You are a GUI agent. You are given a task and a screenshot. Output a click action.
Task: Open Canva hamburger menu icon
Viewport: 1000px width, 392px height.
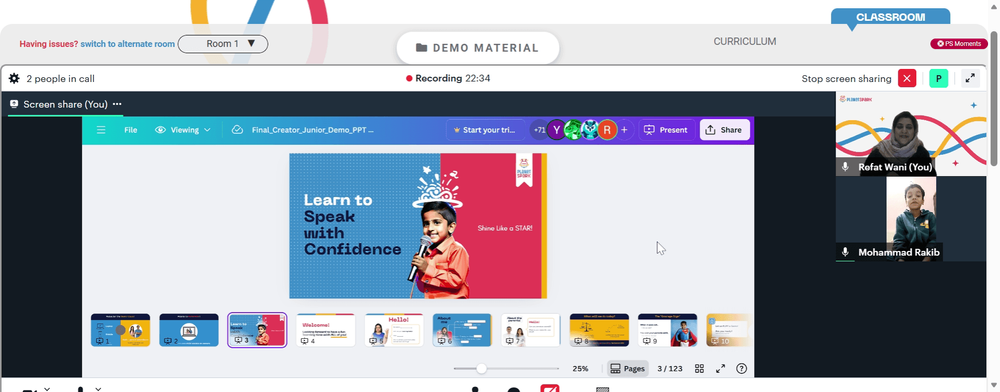(101, 130)
